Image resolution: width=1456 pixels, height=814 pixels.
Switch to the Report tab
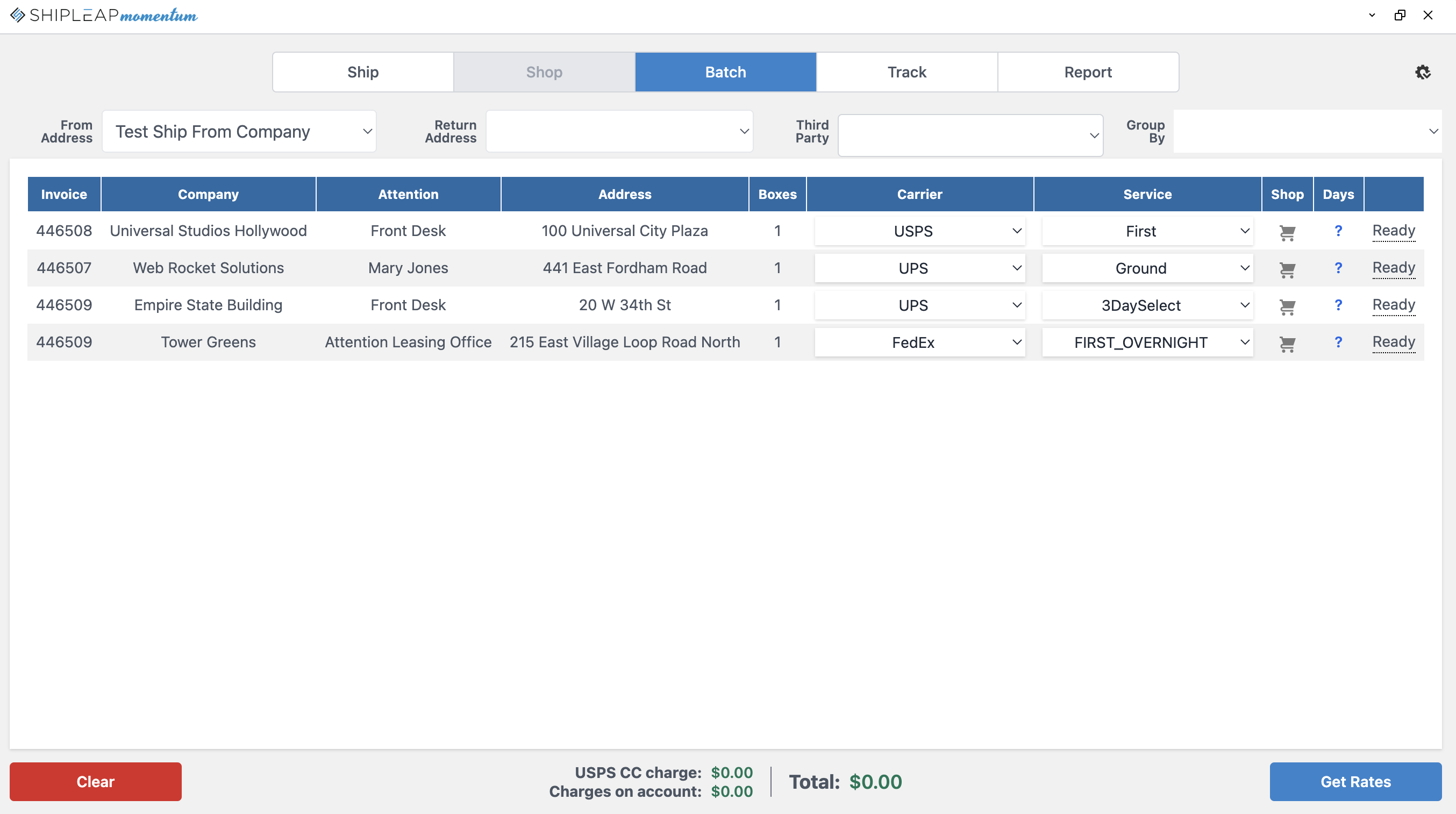[1088, 73]
